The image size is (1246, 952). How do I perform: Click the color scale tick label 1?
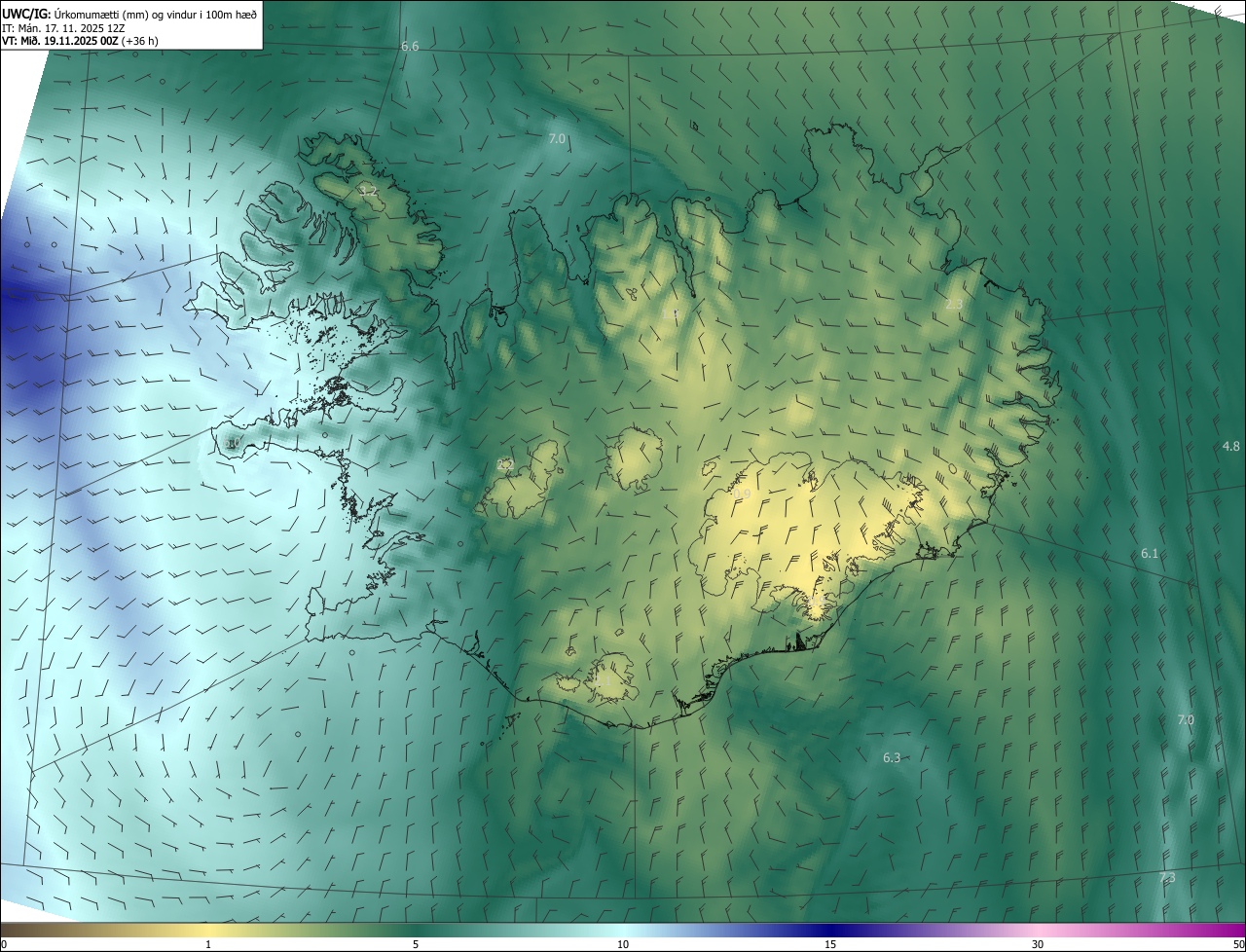208,944
